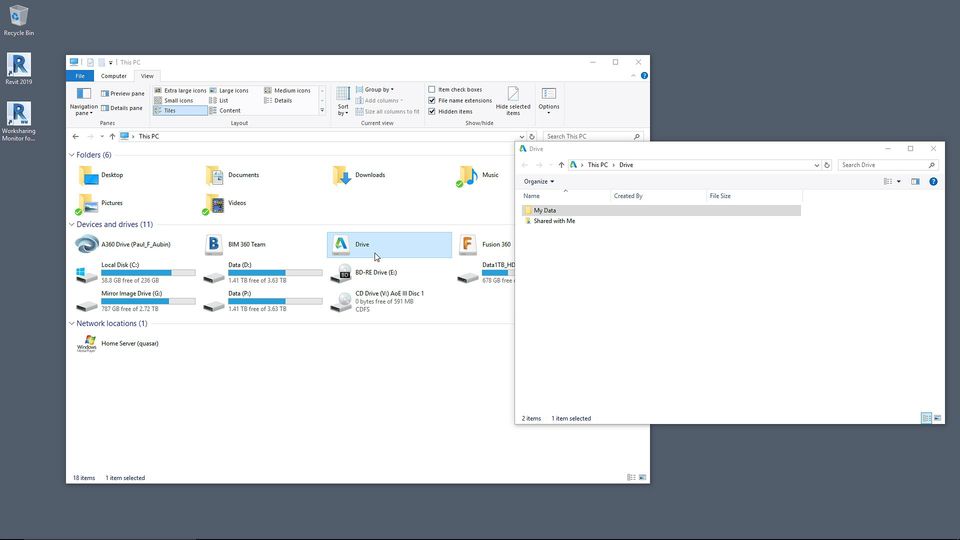The height and width of the screenshot is (540, 960).
Task: Open the Data (D:) drive
Action: (x=263, y=272)
